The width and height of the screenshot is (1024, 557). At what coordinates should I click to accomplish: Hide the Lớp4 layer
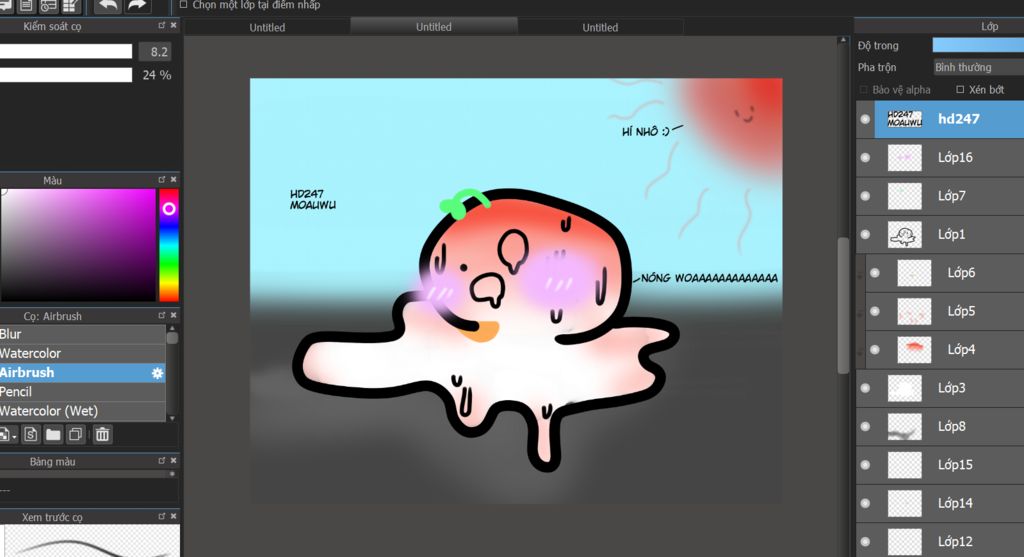point(875,350)
